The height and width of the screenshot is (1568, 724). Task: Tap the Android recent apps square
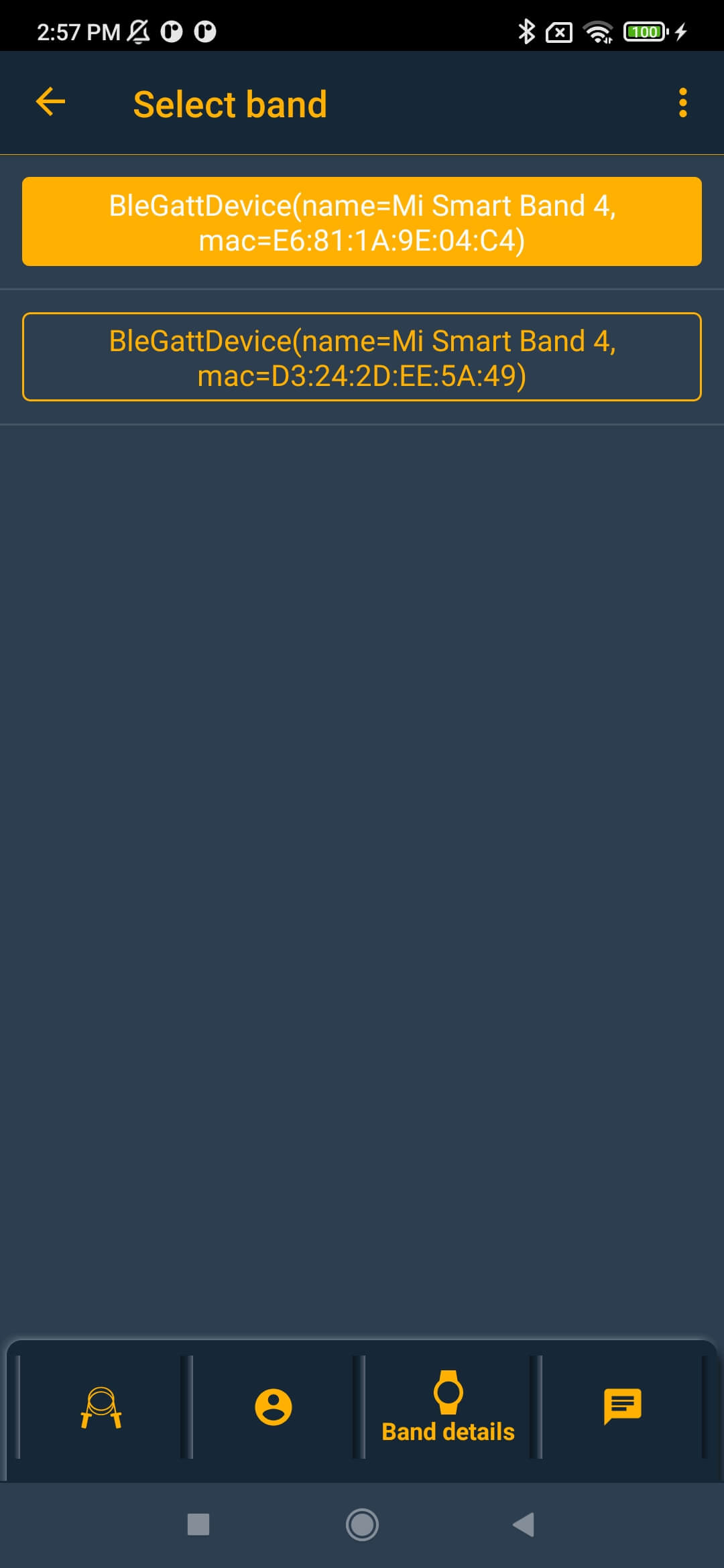[x=198, y=1524]
